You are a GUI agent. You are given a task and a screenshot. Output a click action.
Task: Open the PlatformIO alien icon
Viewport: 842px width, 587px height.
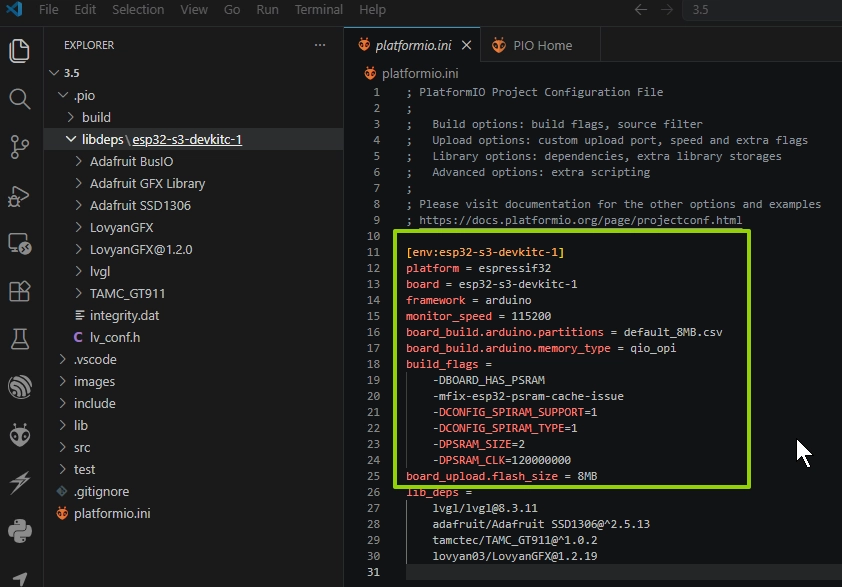[x=20, y=435]
